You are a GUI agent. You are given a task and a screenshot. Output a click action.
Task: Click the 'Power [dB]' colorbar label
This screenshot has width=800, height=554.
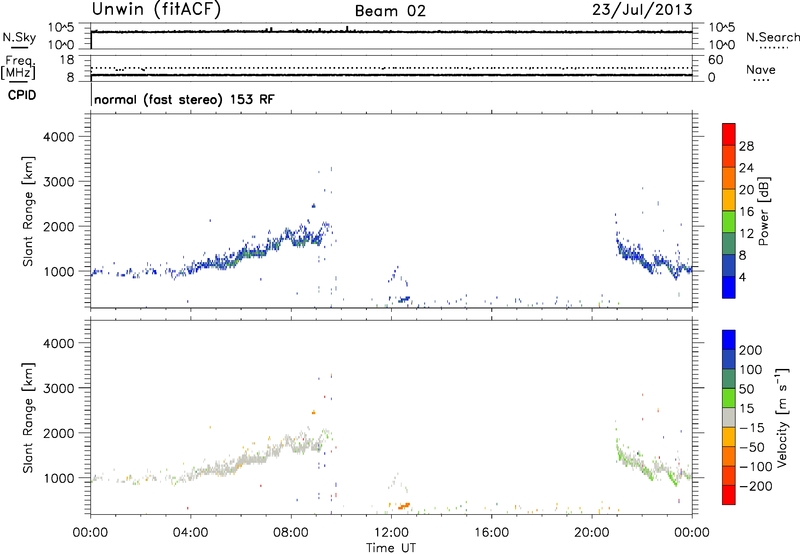click(x=763, y=211)
